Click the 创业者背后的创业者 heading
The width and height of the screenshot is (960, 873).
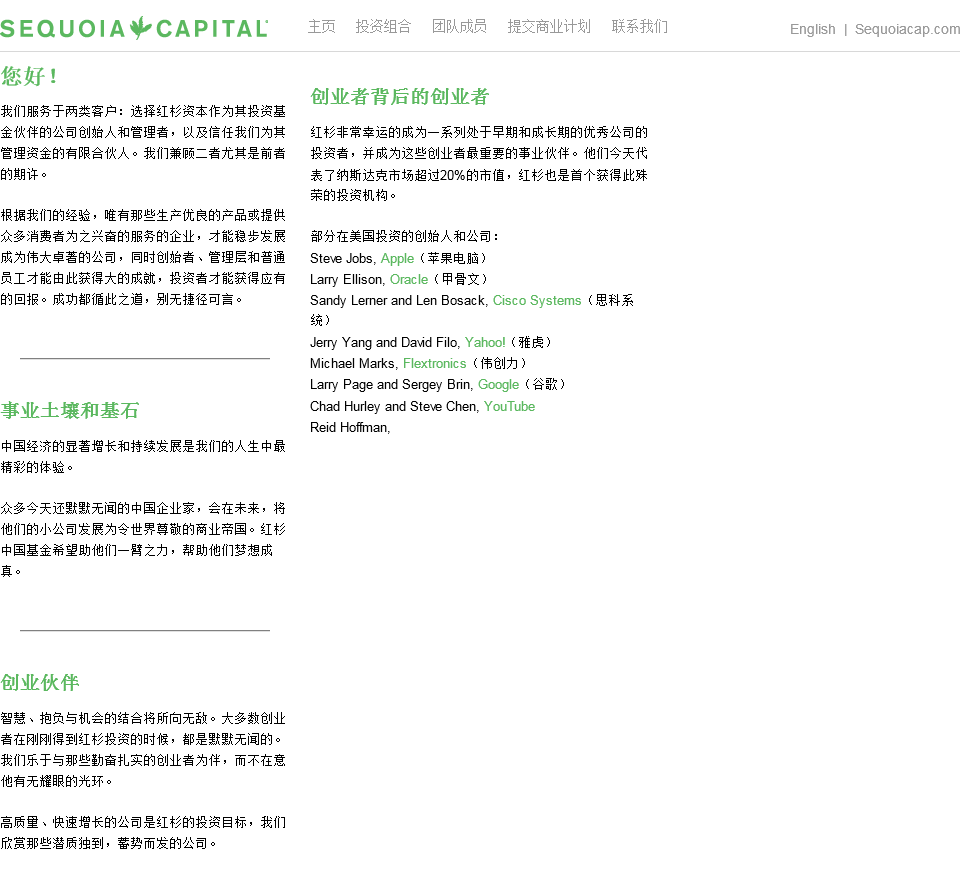click(400, 97)
